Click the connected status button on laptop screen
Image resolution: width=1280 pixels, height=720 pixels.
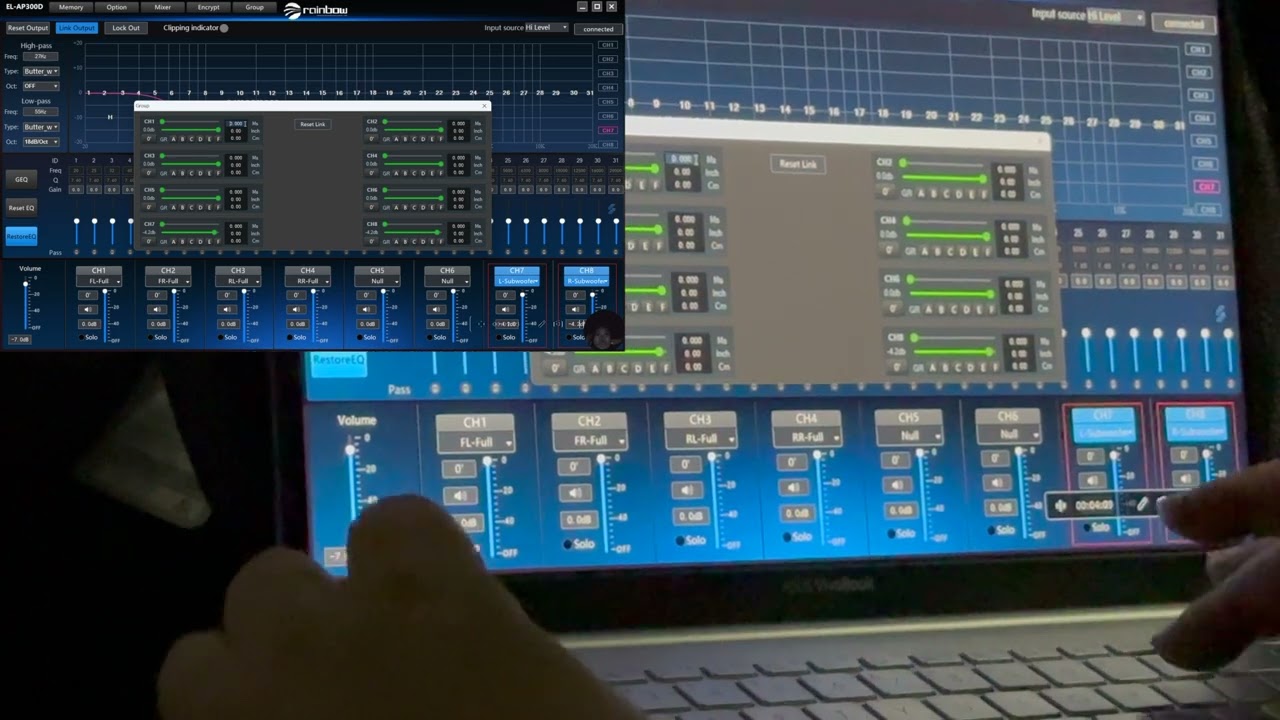click(1183, 22)
